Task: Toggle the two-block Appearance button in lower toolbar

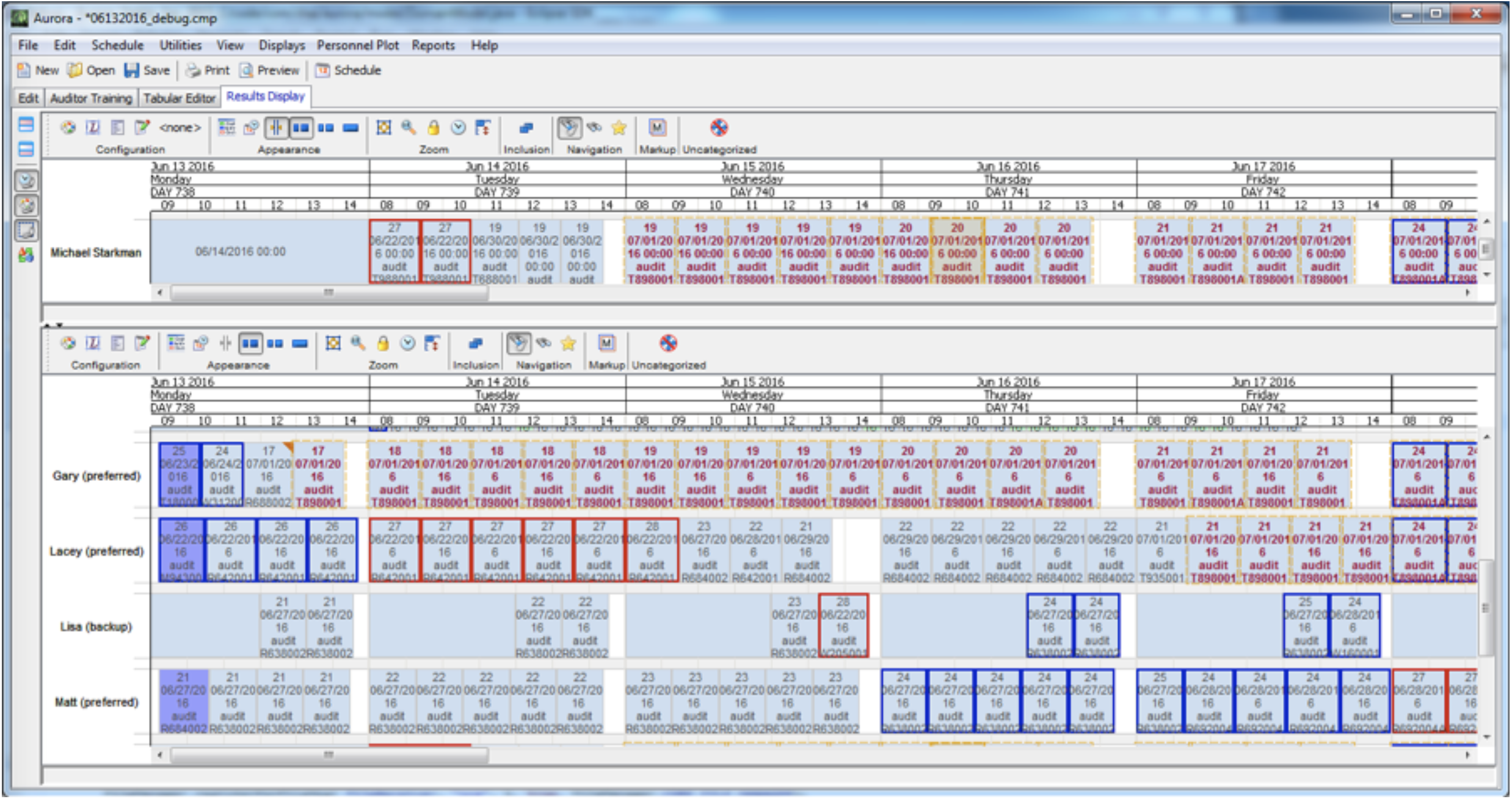Action: click(250, 343)
